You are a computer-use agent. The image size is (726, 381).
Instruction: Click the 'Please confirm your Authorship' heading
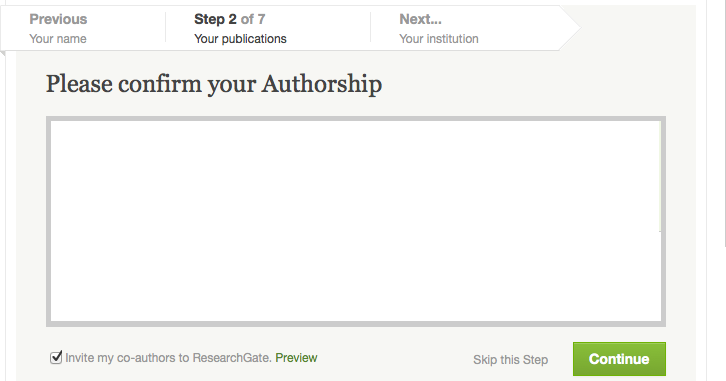click(214, 84)
